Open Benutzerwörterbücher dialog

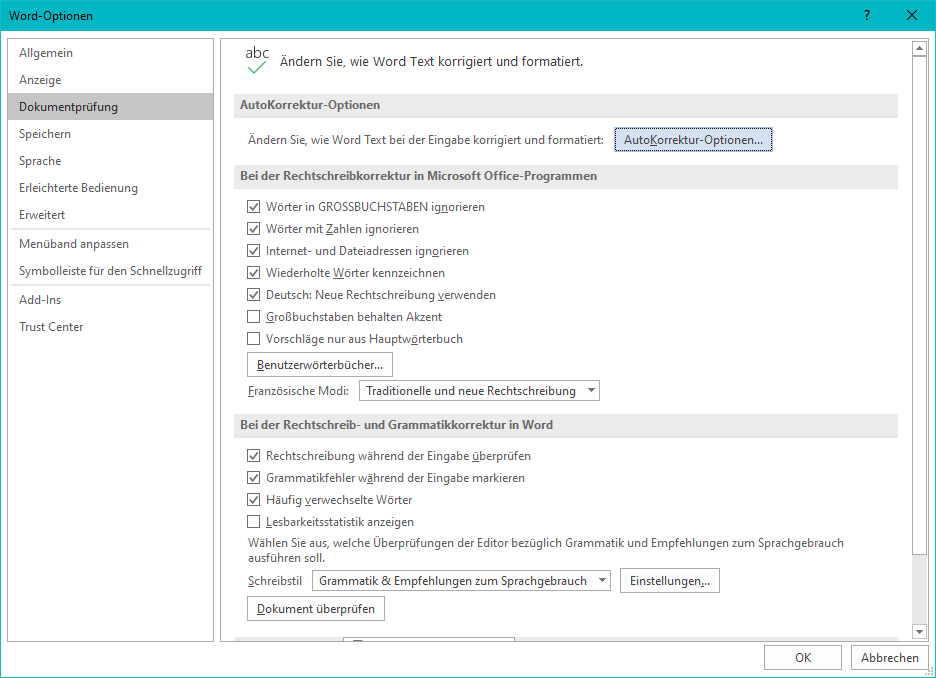click(x=320, y=365)
